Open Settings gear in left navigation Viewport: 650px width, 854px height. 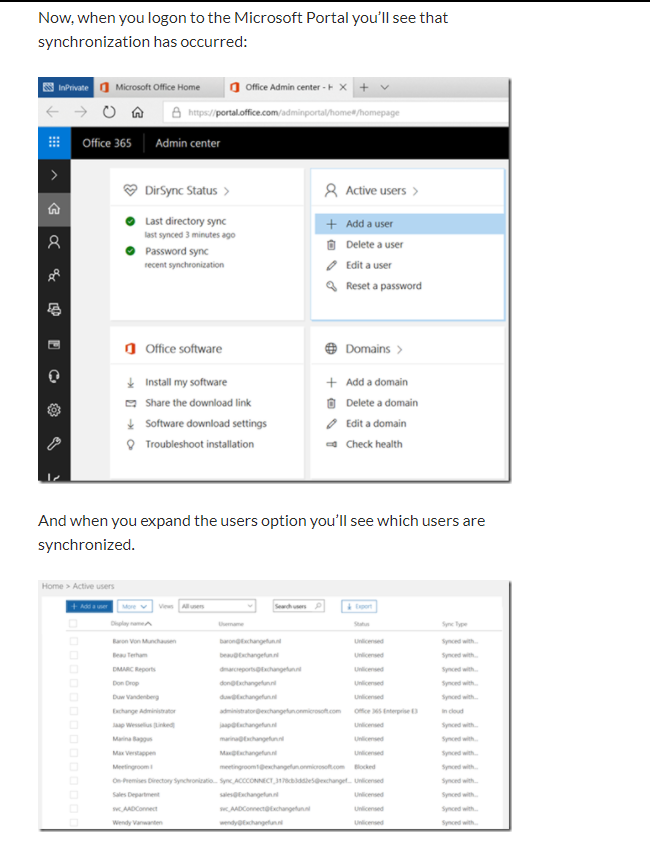click(54, 410)
